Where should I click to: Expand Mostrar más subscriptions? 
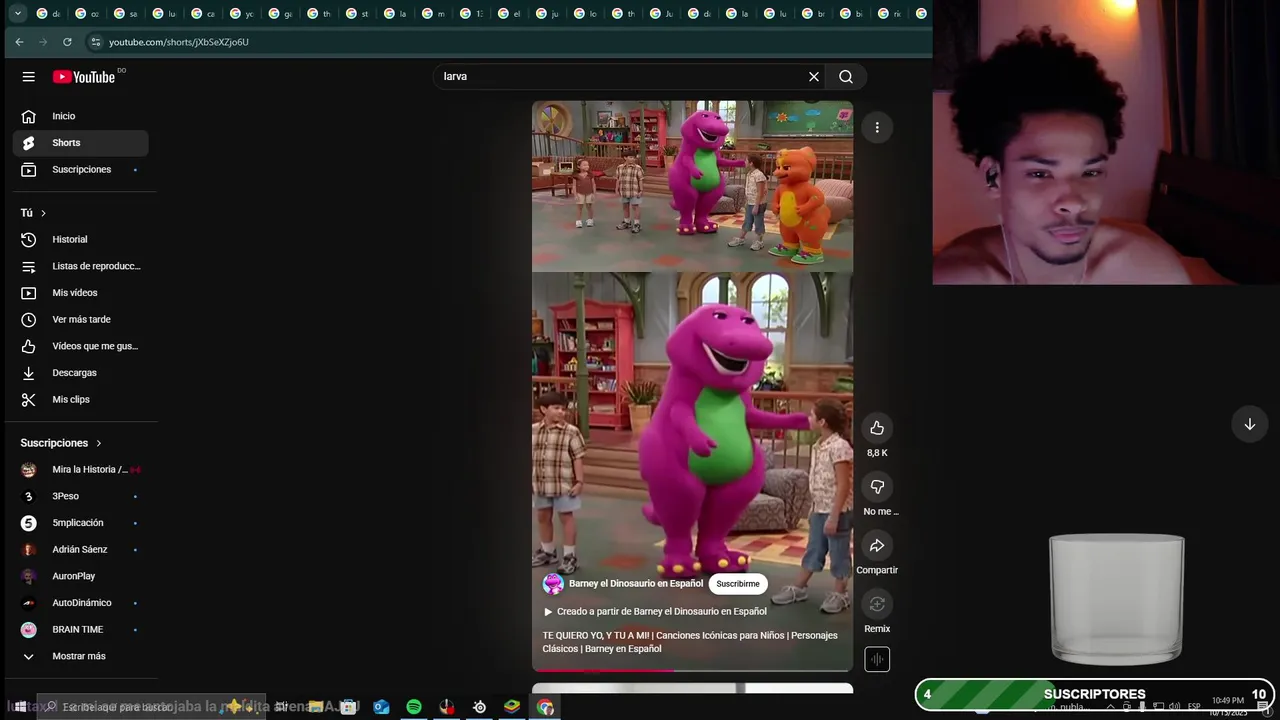point(80,656)
